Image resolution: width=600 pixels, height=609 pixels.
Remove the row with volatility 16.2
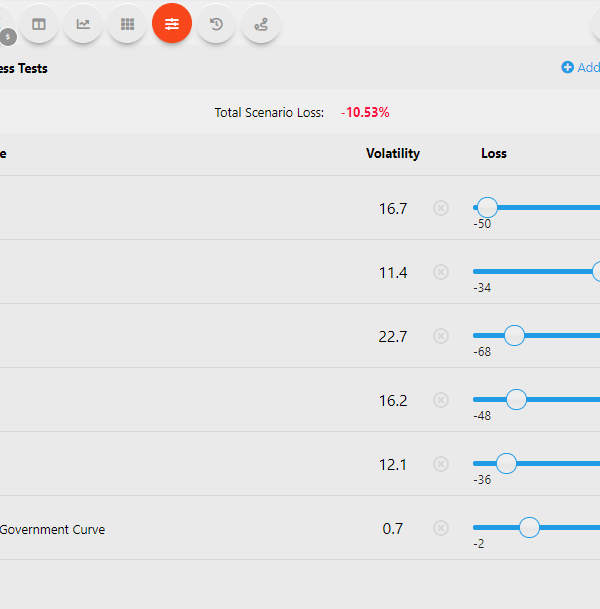(x=441, y=400)
